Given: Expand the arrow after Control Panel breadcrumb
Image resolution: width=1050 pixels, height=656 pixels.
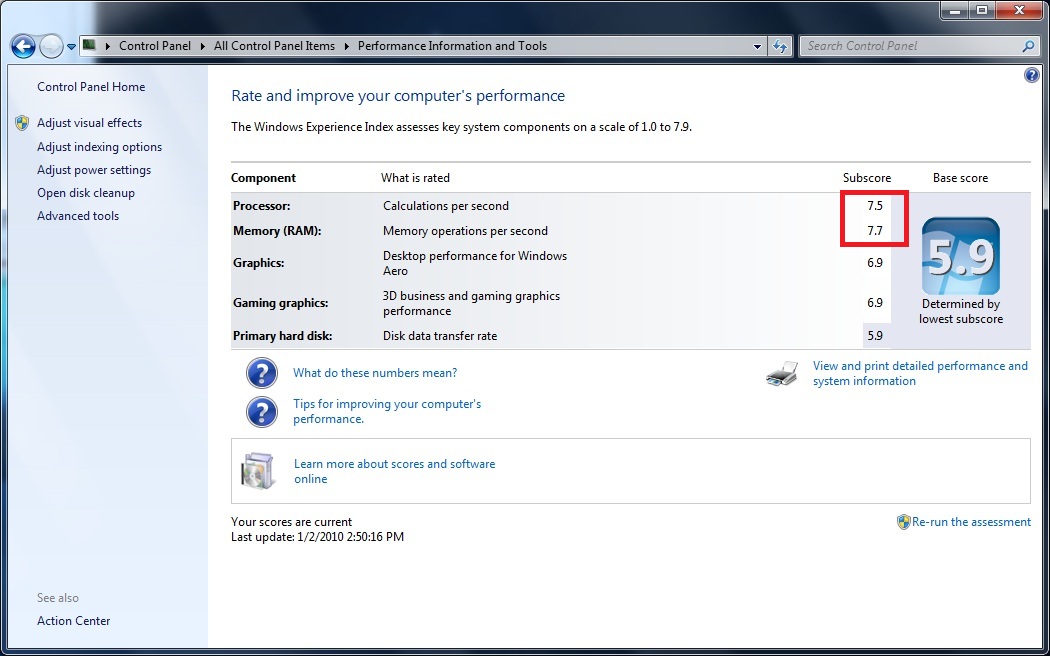Looking at the screenshot, I should coord(204,46).
